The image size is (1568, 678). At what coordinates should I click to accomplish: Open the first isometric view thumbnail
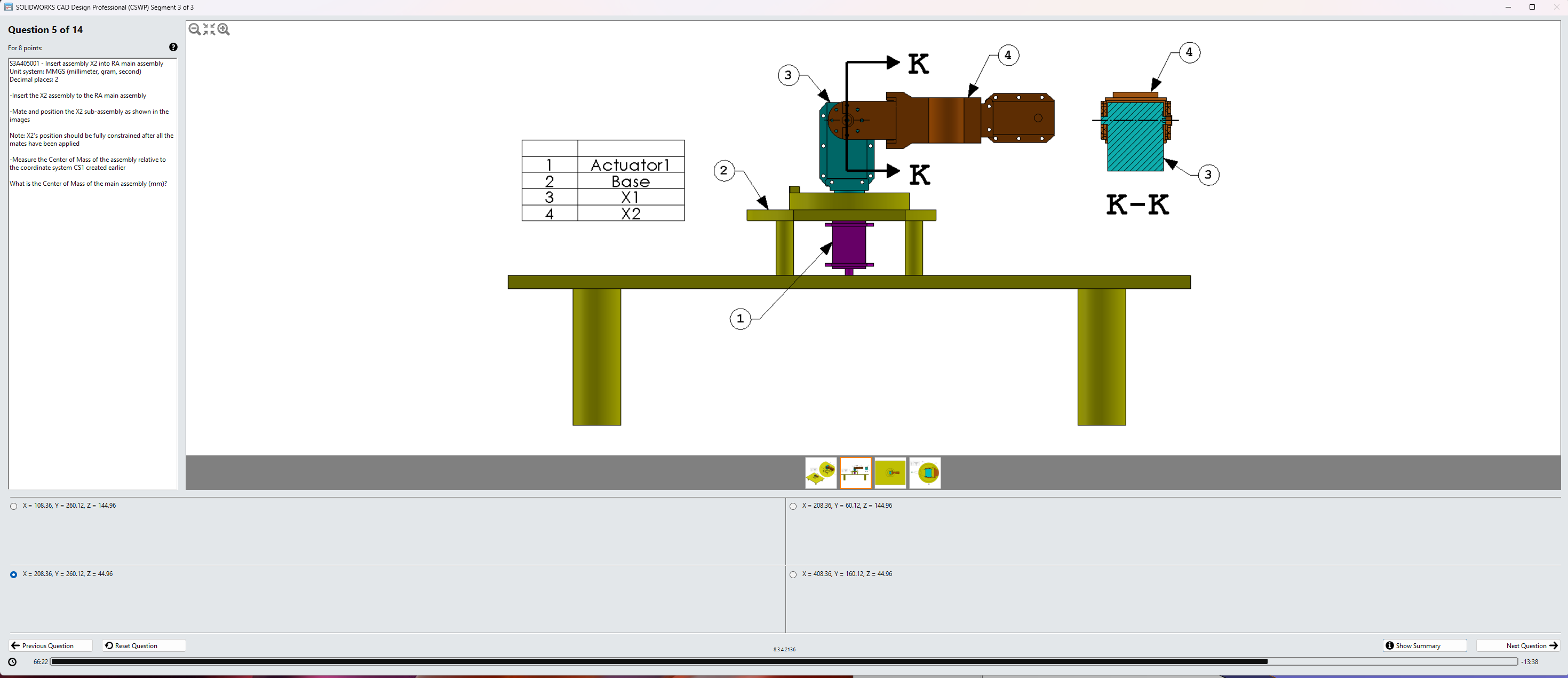[x=821, y=472]
